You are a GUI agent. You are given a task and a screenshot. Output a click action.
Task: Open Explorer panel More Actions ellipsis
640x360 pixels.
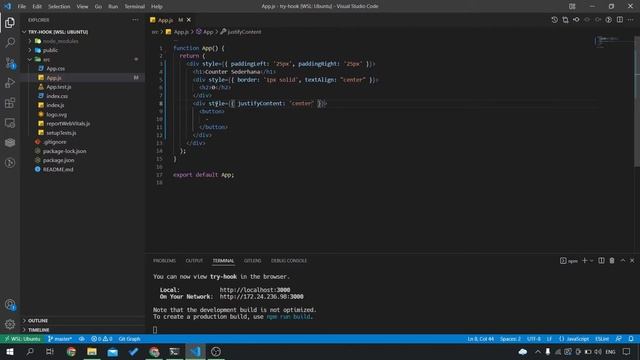(x=135, y=20)
